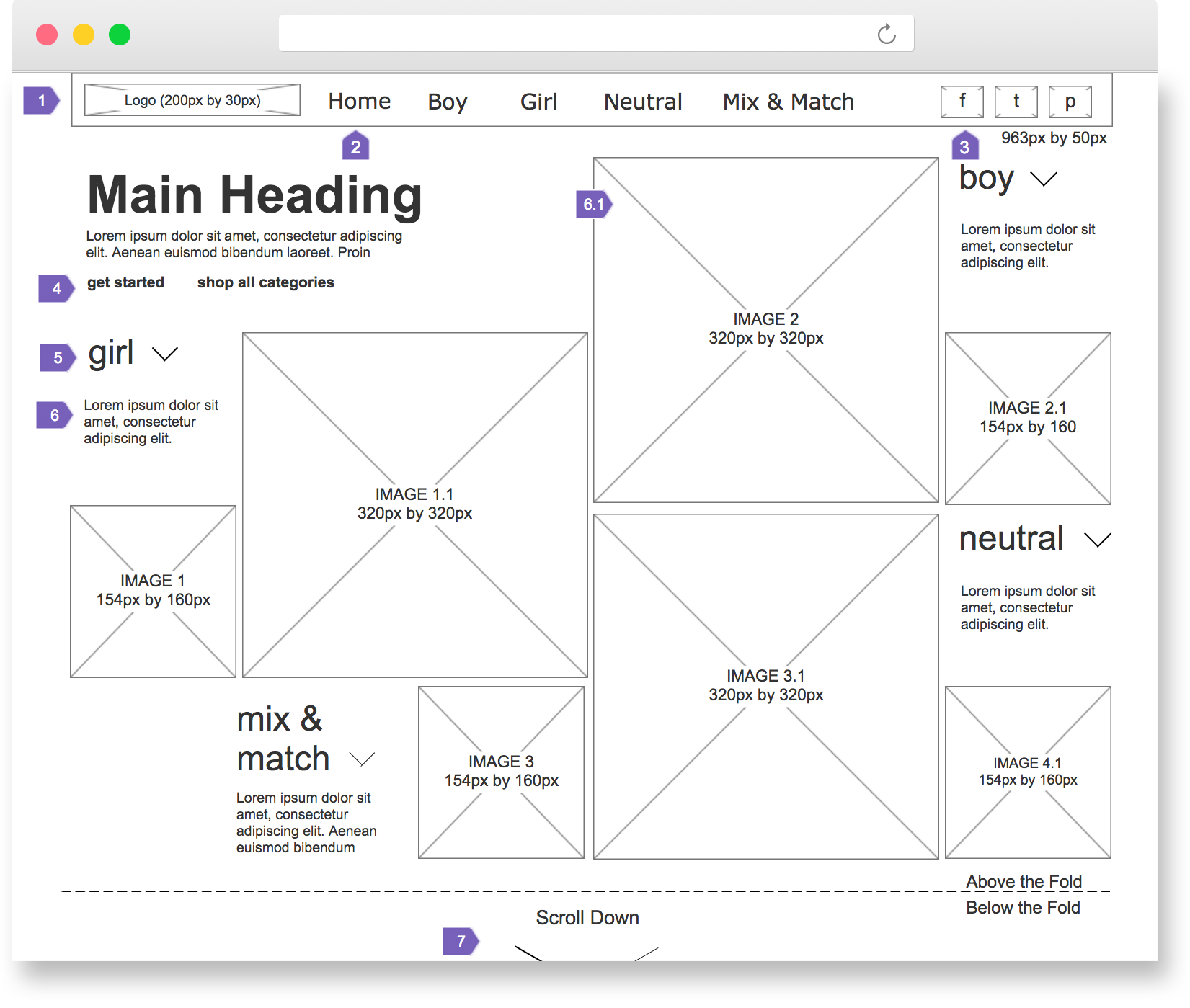Click the description ending 'Aenean euismod bibendum'

coord(306,823)
